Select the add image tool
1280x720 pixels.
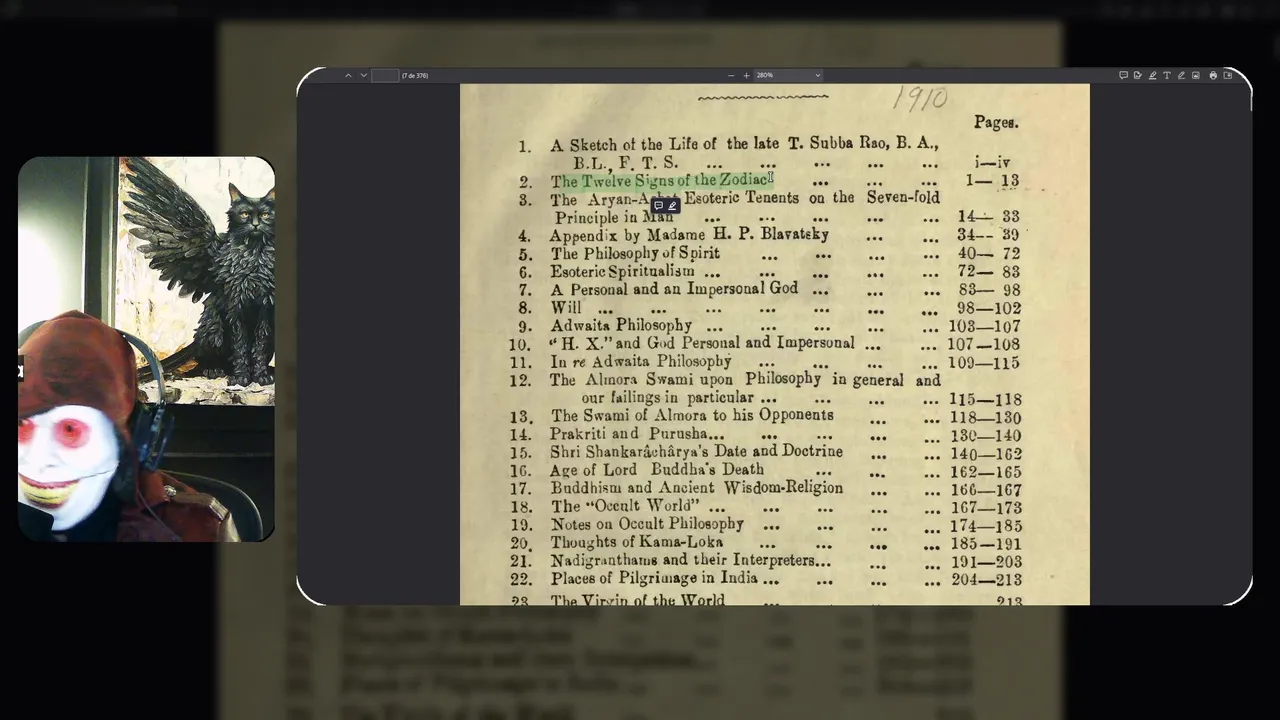click(1196, 75)
